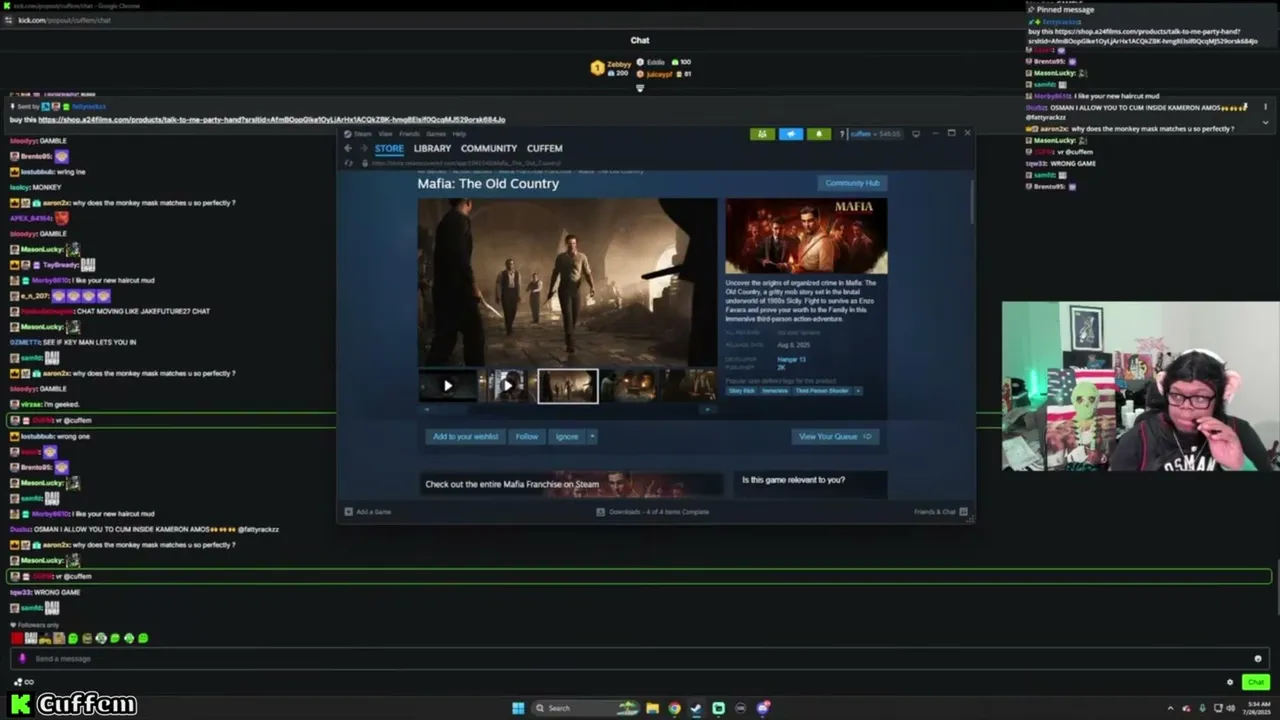The height and width of the screenshot is (720, 1280).
Task: Open File Explorer from the taskbar
Action: click(x=653, y=708)
